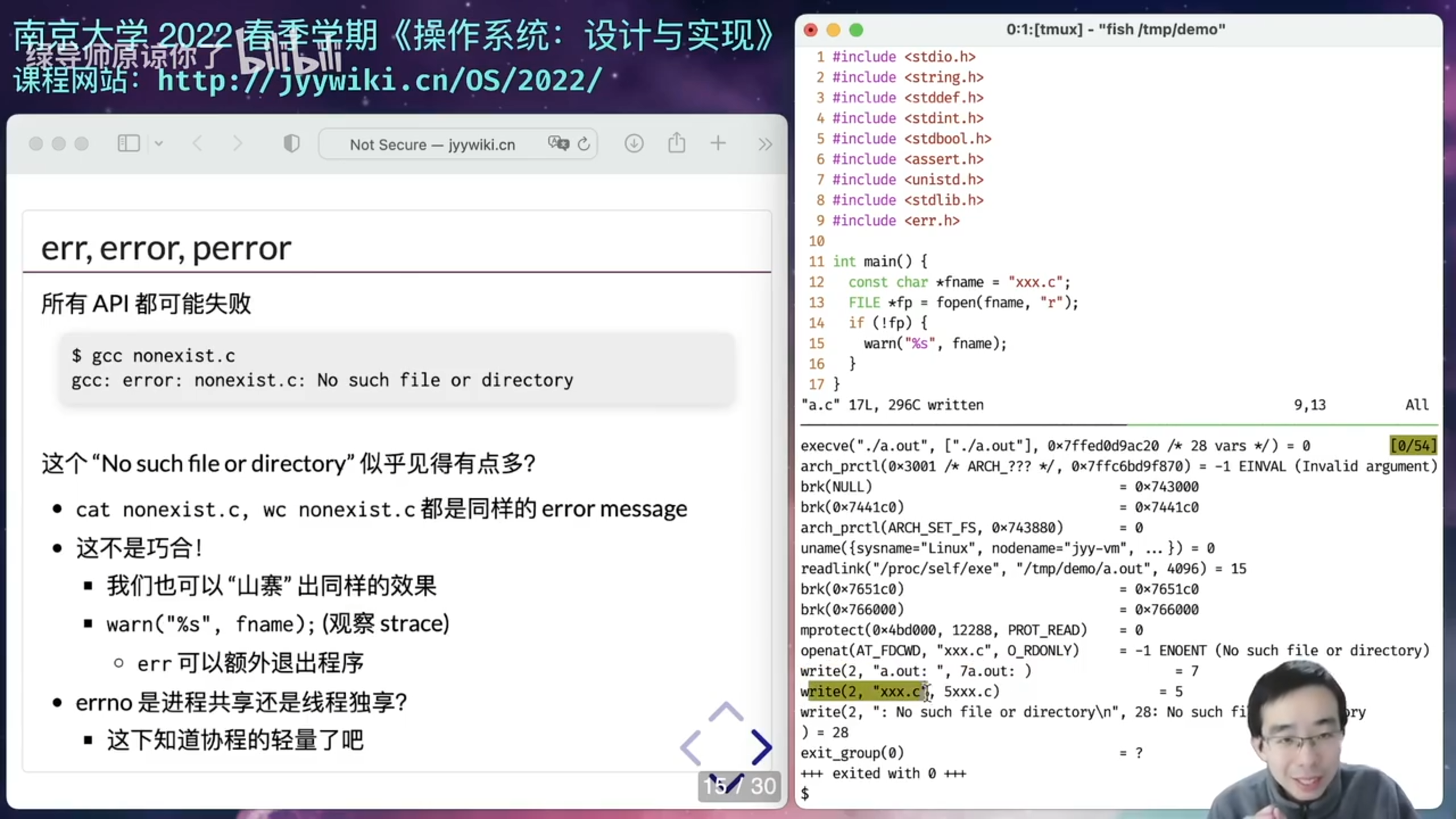The height and width of the screenshot is (819, 1456).
Task: Toggle the Safari sidebar
Action: pos(129,143)
